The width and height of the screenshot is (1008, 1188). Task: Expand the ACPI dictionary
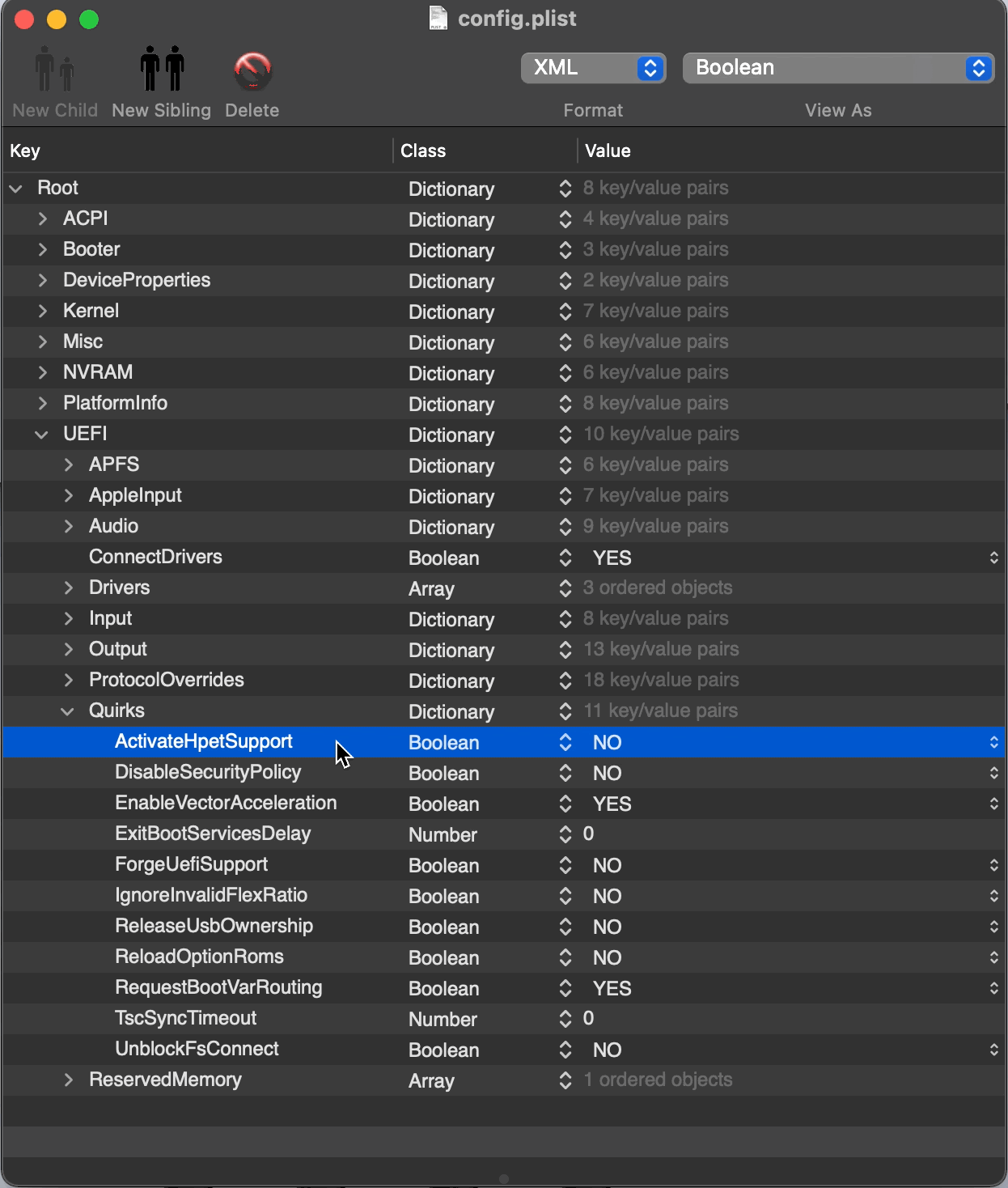(x=42, y=219)
